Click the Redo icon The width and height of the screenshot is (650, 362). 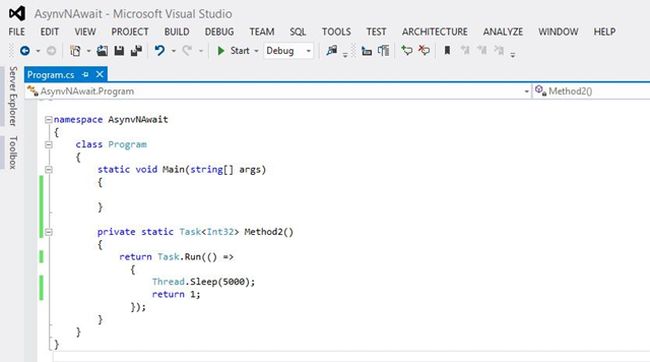[x=187, y=51]
